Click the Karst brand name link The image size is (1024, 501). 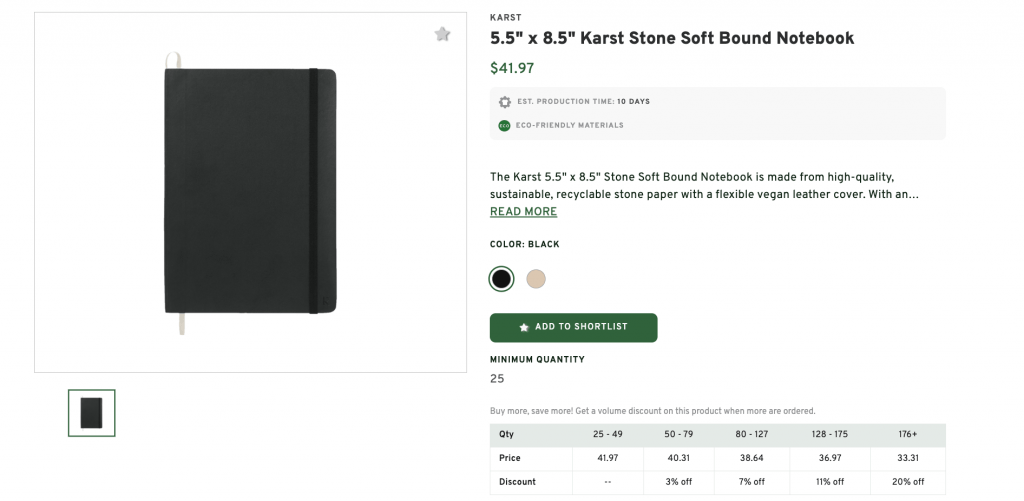(505, 18)
